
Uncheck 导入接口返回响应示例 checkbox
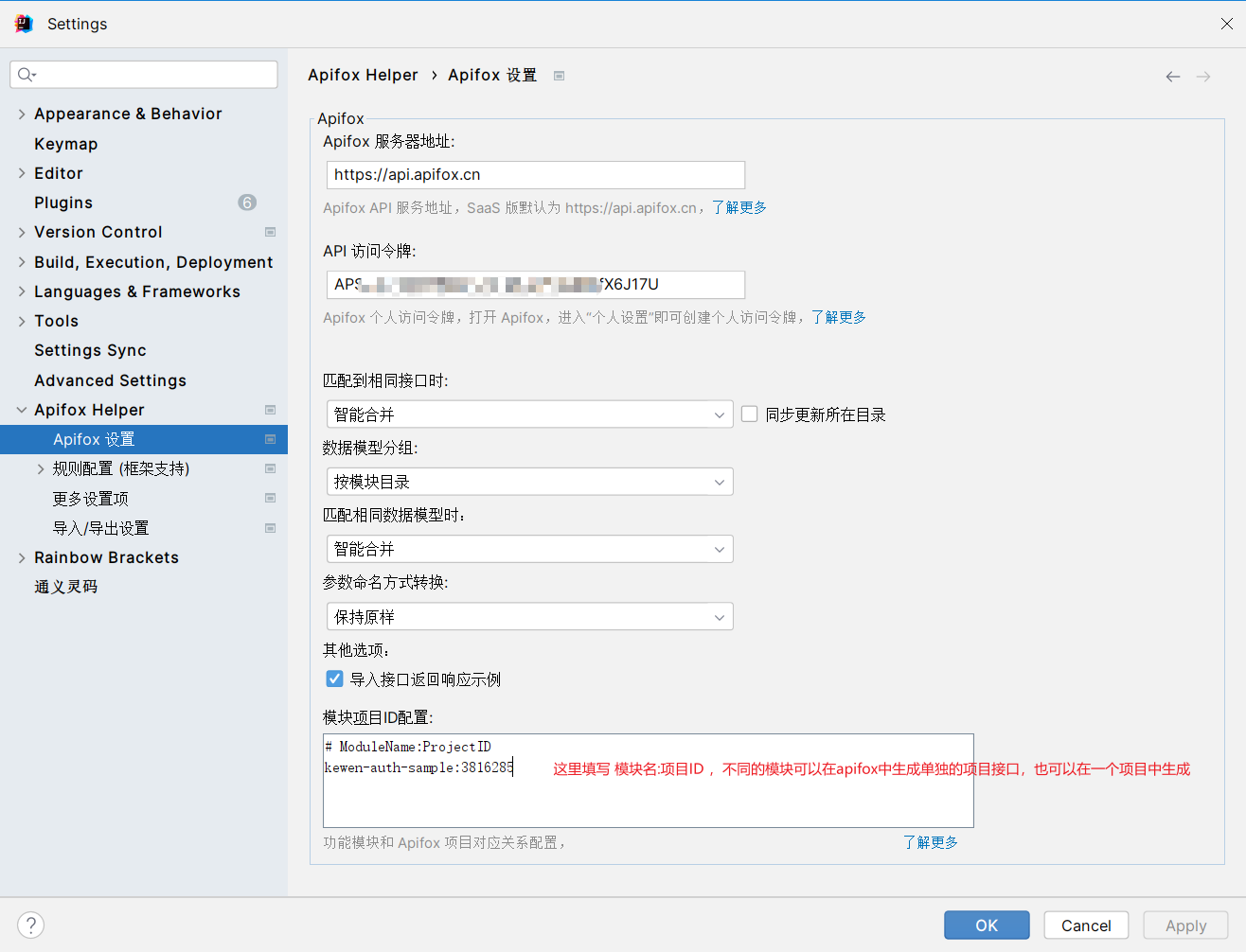pos(334,679)
